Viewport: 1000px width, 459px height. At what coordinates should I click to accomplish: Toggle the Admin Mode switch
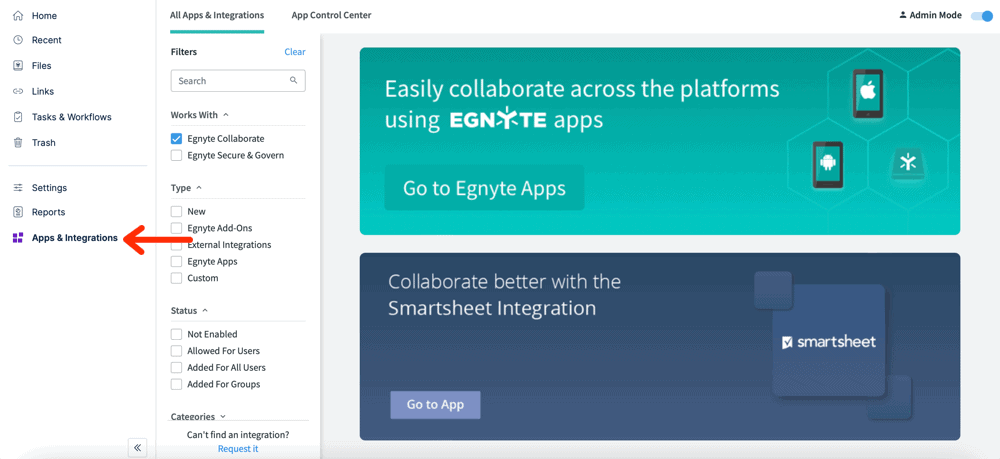(982, 15)
